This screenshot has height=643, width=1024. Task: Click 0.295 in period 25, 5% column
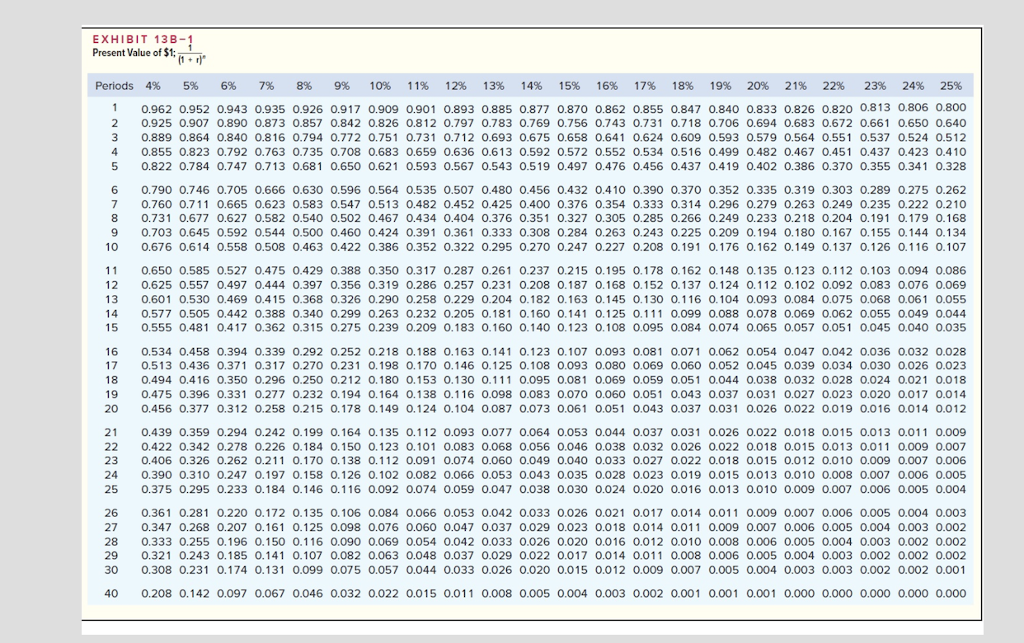[195, 489]
